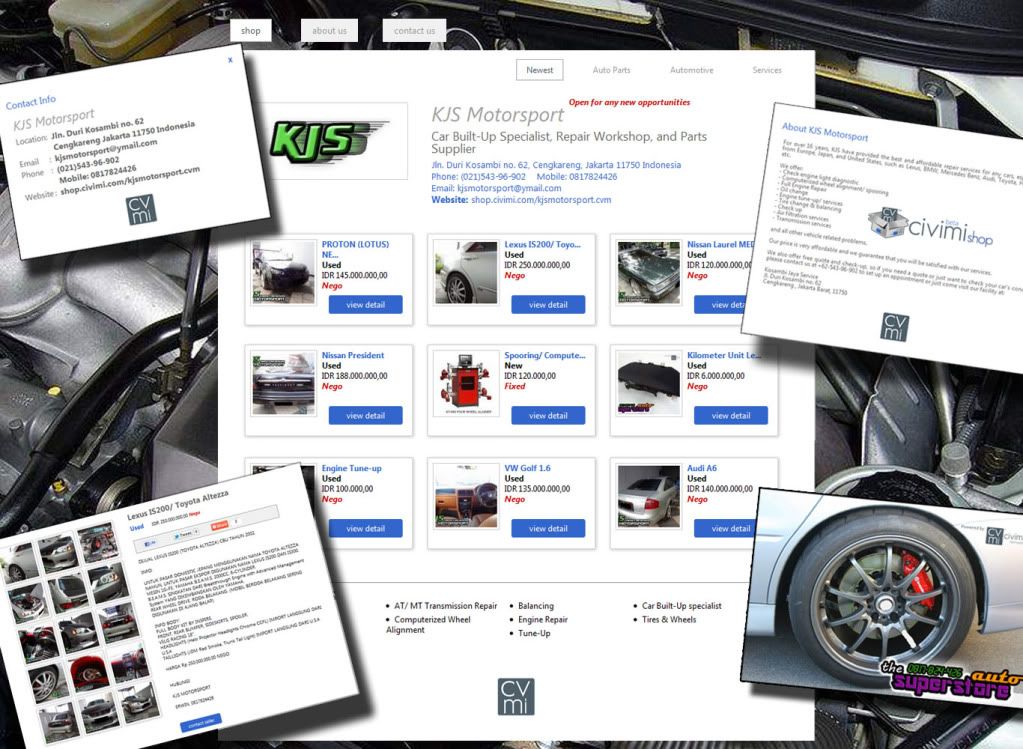Select the Newest category tab
The height and width of the screenshot is (749, 1023).
[540, 70]
